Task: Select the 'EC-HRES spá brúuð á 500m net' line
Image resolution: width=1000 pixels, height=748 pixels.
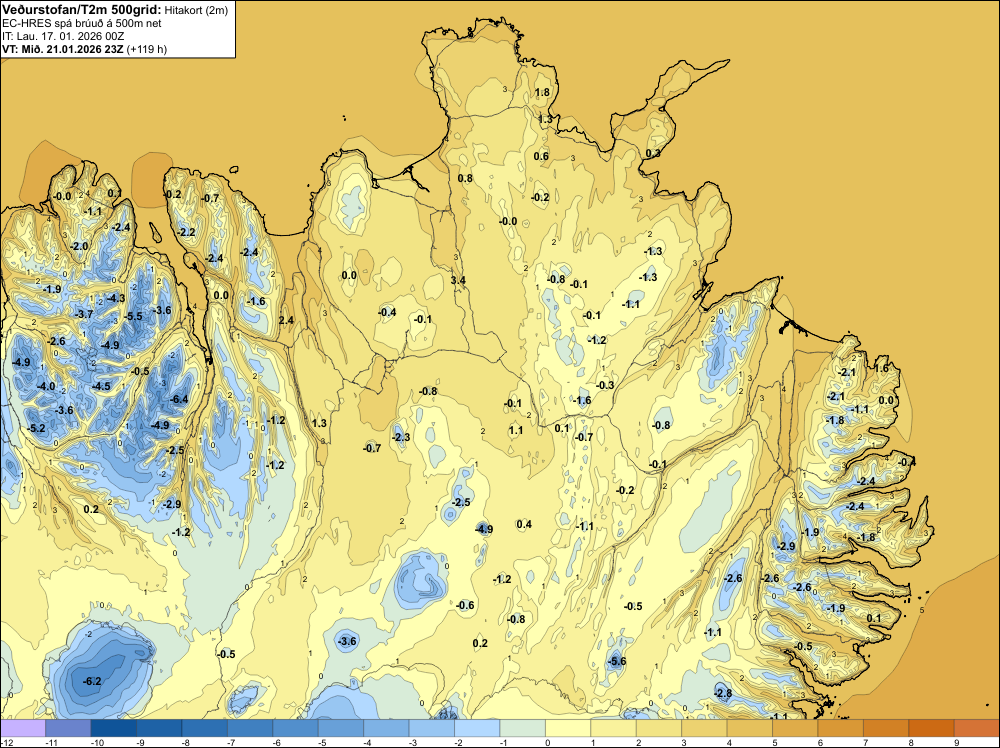Action: 82,24
